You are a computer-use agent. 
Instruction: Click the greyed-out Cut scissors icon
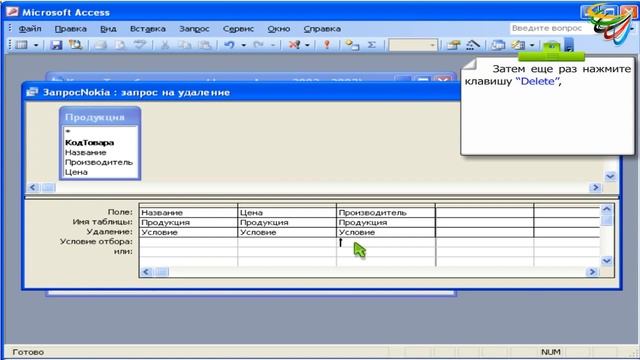pos(165,45)
